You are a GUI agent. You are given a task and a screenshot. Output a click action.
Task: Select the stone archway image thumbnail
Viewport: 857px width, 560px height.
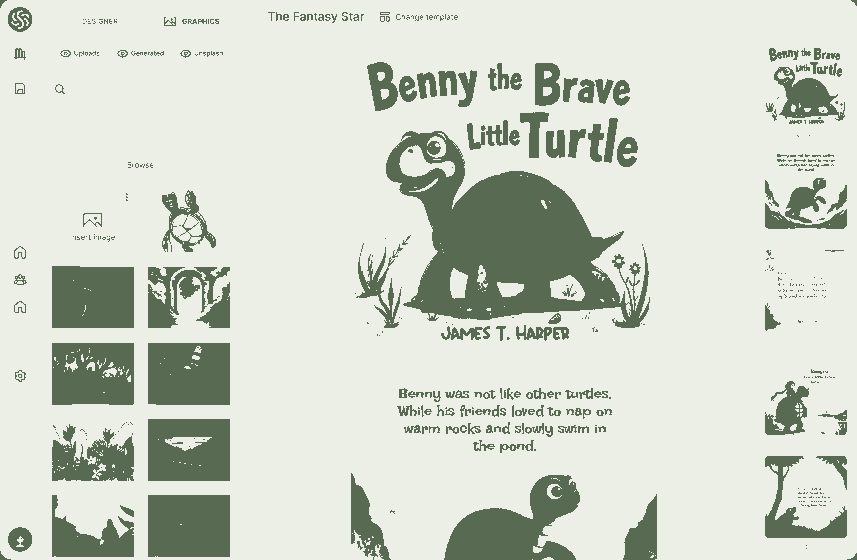point(189,297)
